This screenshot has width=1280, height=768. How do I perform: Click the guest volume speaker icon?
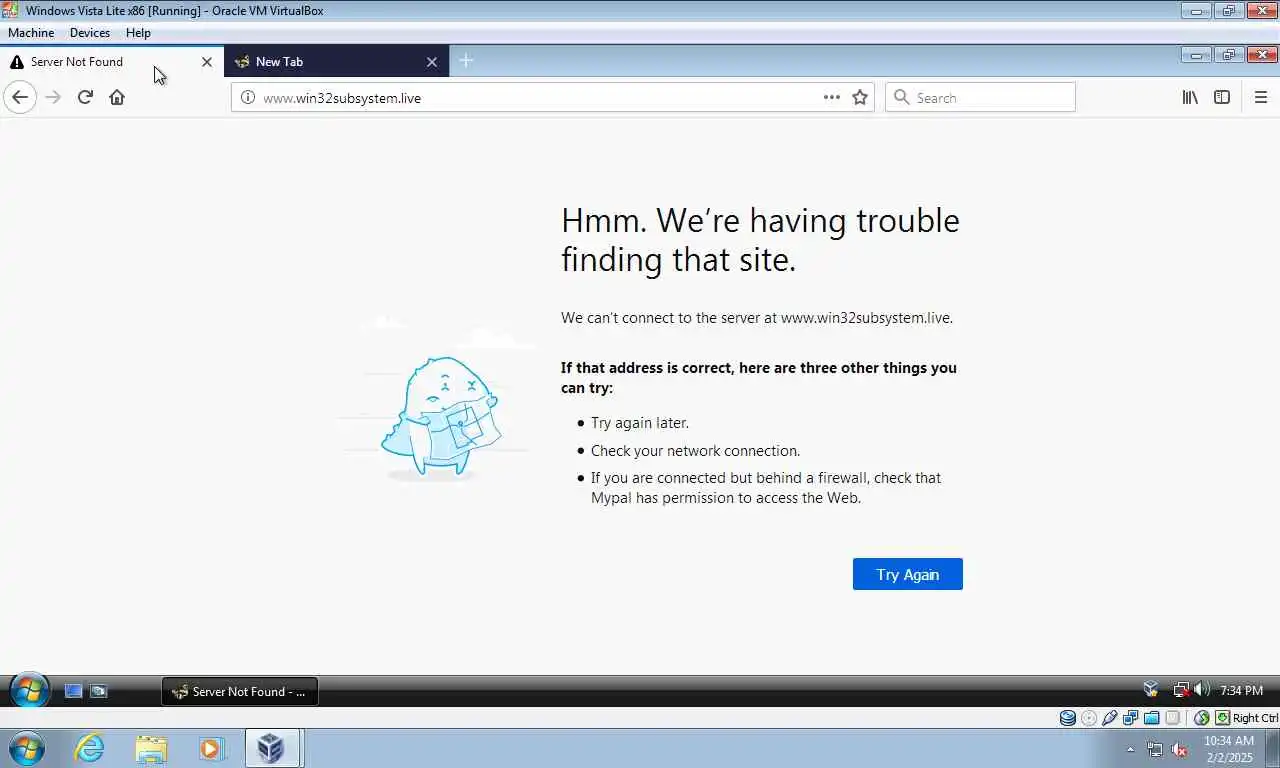coord(1202,690)
